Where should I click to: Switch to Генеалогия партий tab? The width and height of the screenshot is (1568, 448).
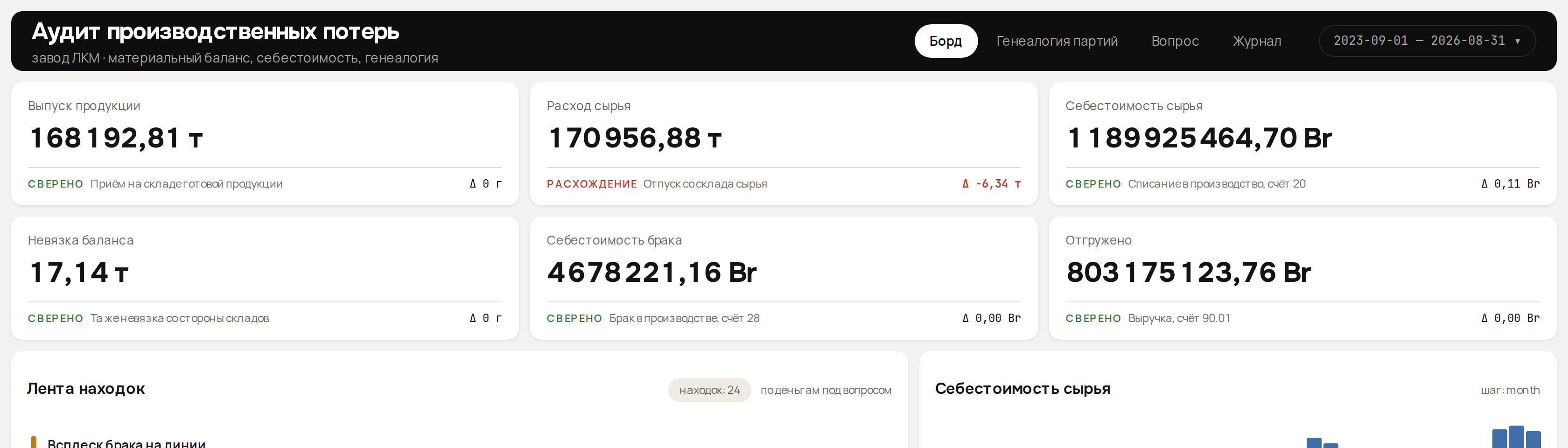1057,41
